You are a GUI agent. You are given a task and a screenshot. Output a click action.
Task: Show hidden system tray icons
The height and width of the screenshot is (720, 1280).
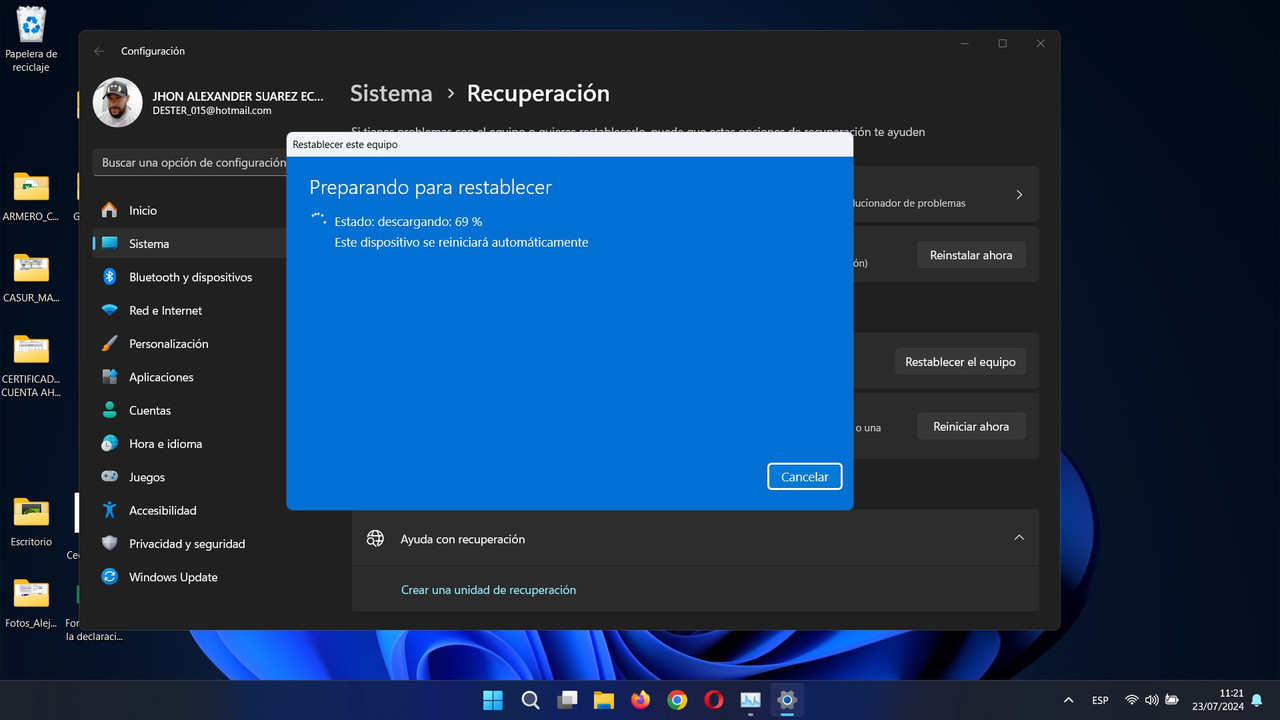click(x=1068, y=700)
